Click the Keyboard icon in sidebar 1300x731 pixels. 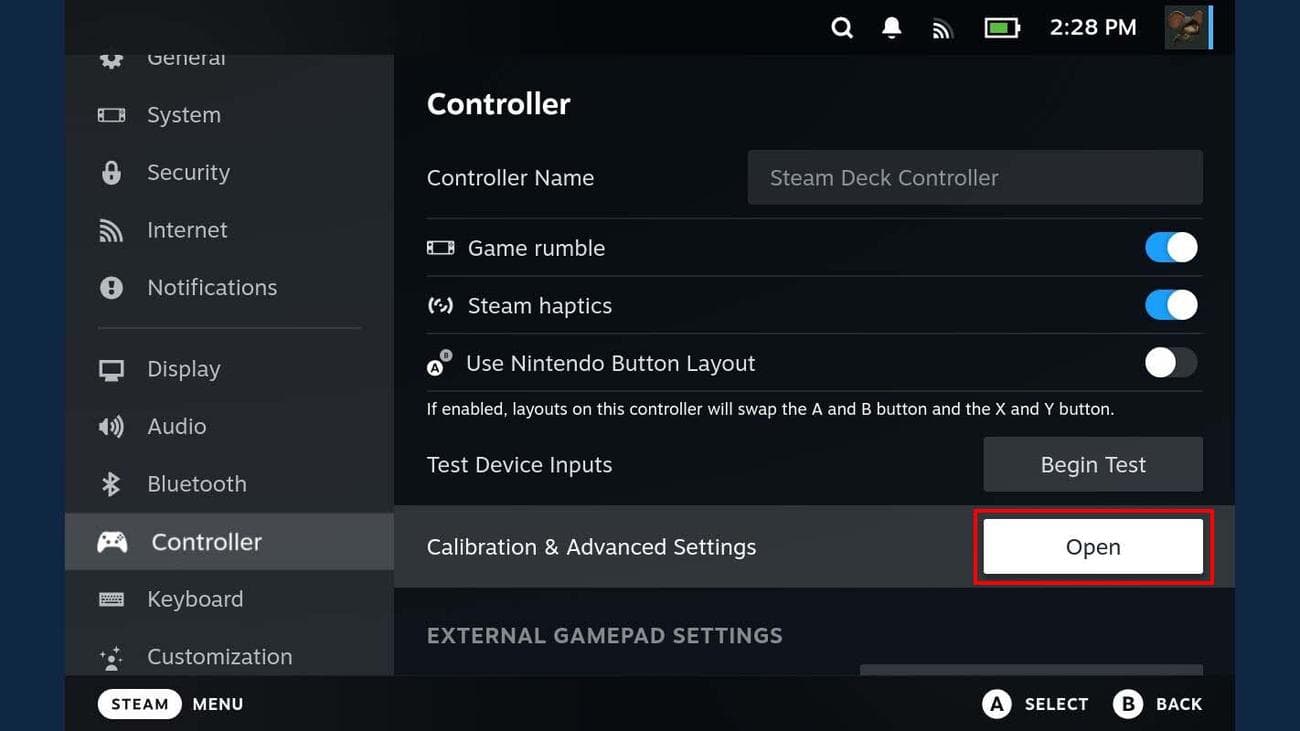[111, 598]
